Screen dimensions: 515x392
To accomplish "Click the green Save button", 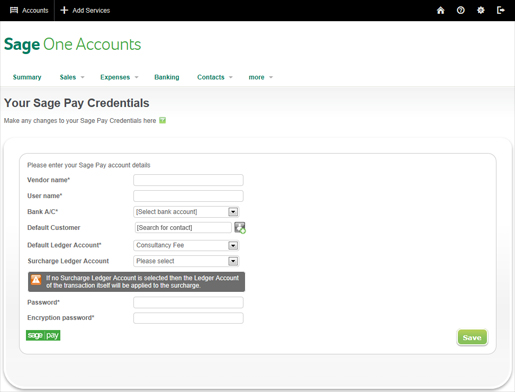I will [x=472, y=337].
